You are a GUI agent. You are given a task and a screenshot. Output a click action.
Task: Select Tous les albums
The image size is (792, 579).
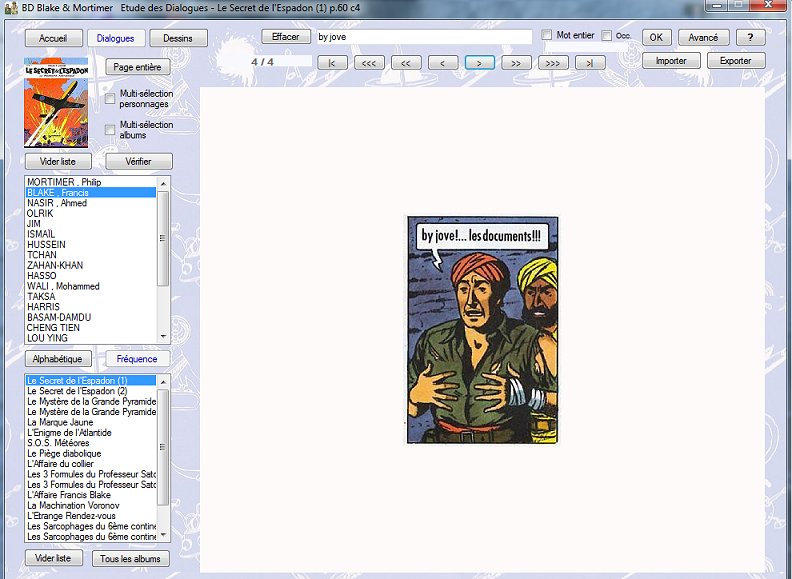pos(130,558)
